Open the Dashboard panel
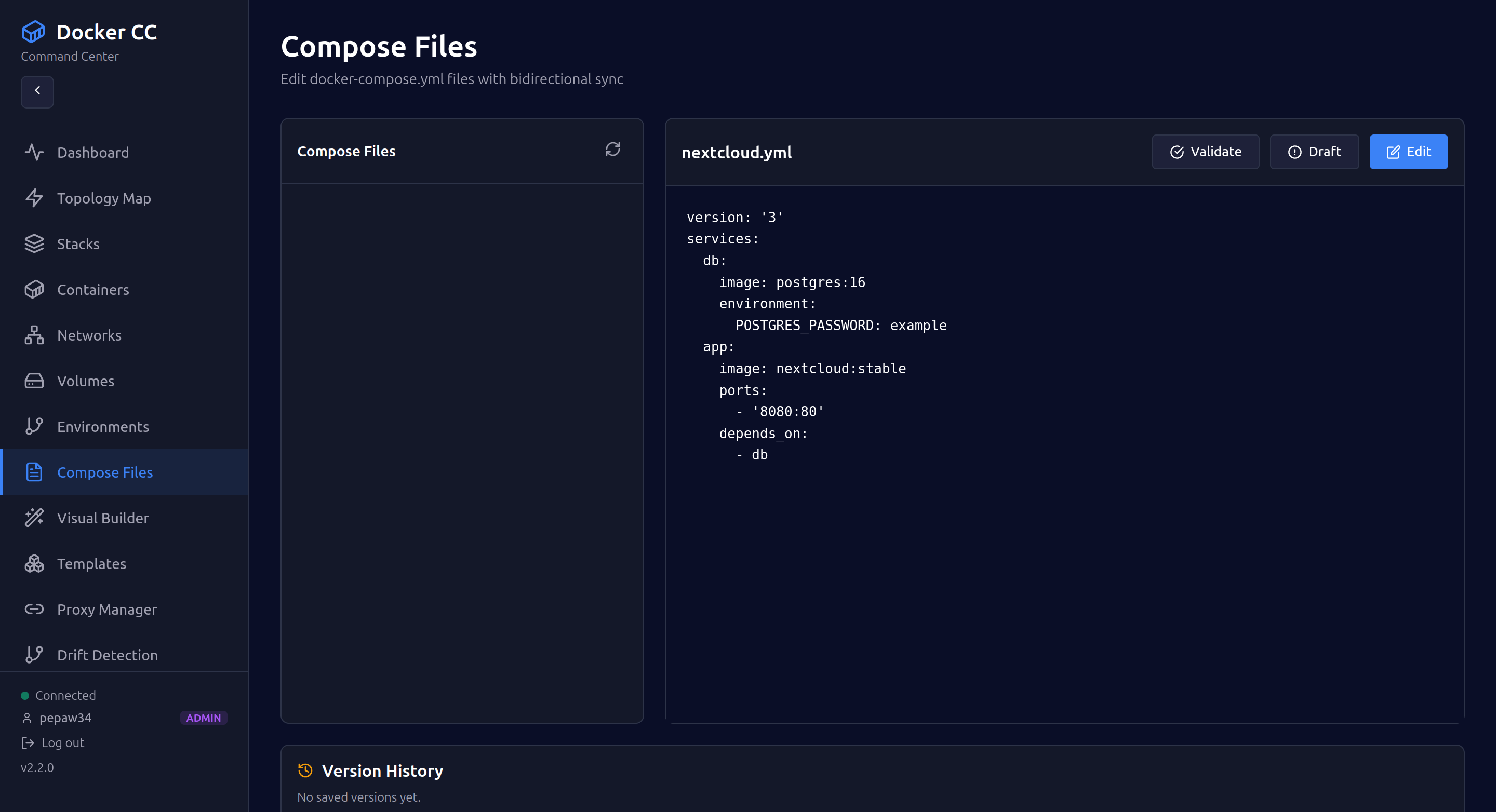The height and width of the screenshot is (812, 1496). click(x=93, y=152)
